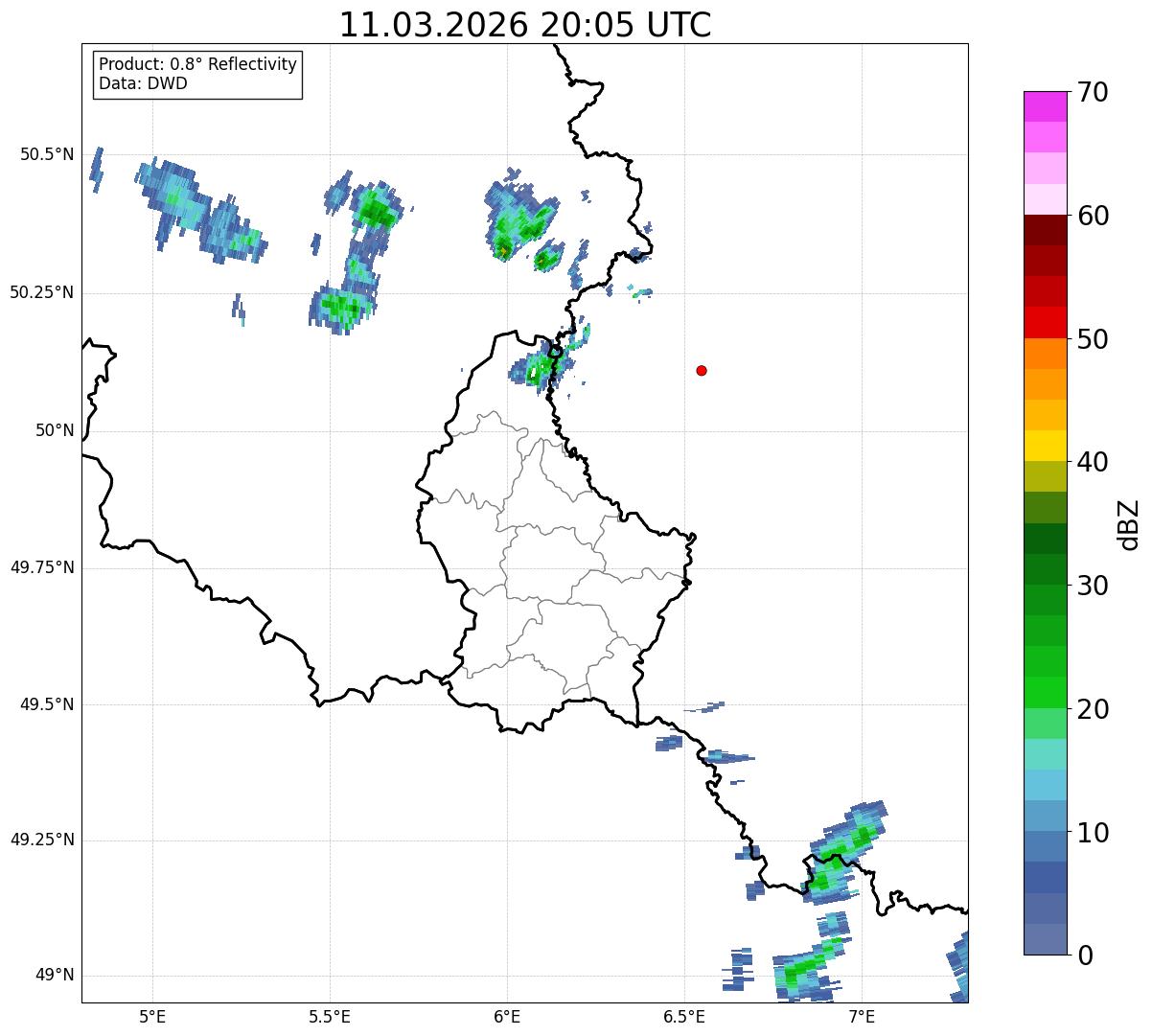
Task: Click the magenta top band of the colorbar
Action: (1045, 106)
